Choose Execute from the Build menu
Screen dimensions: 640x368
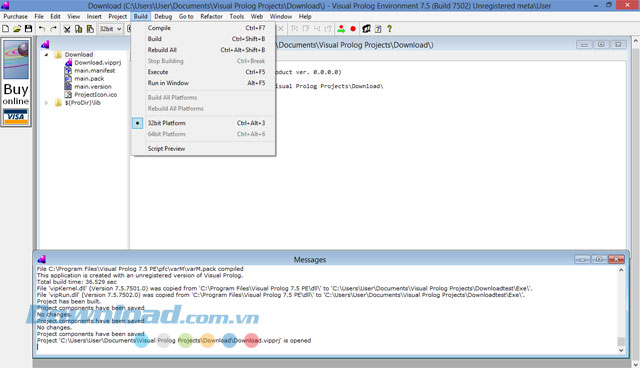pyautogui.click(x=203, y=72)
